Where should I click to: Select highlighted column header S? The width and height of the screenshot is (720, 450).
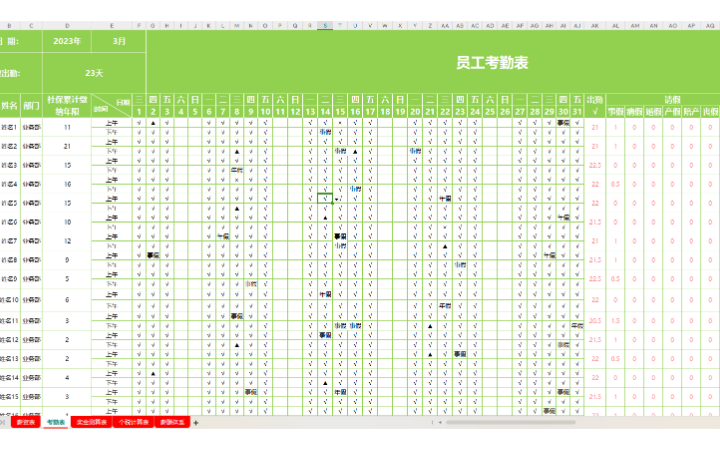click(x=325, y=26)
